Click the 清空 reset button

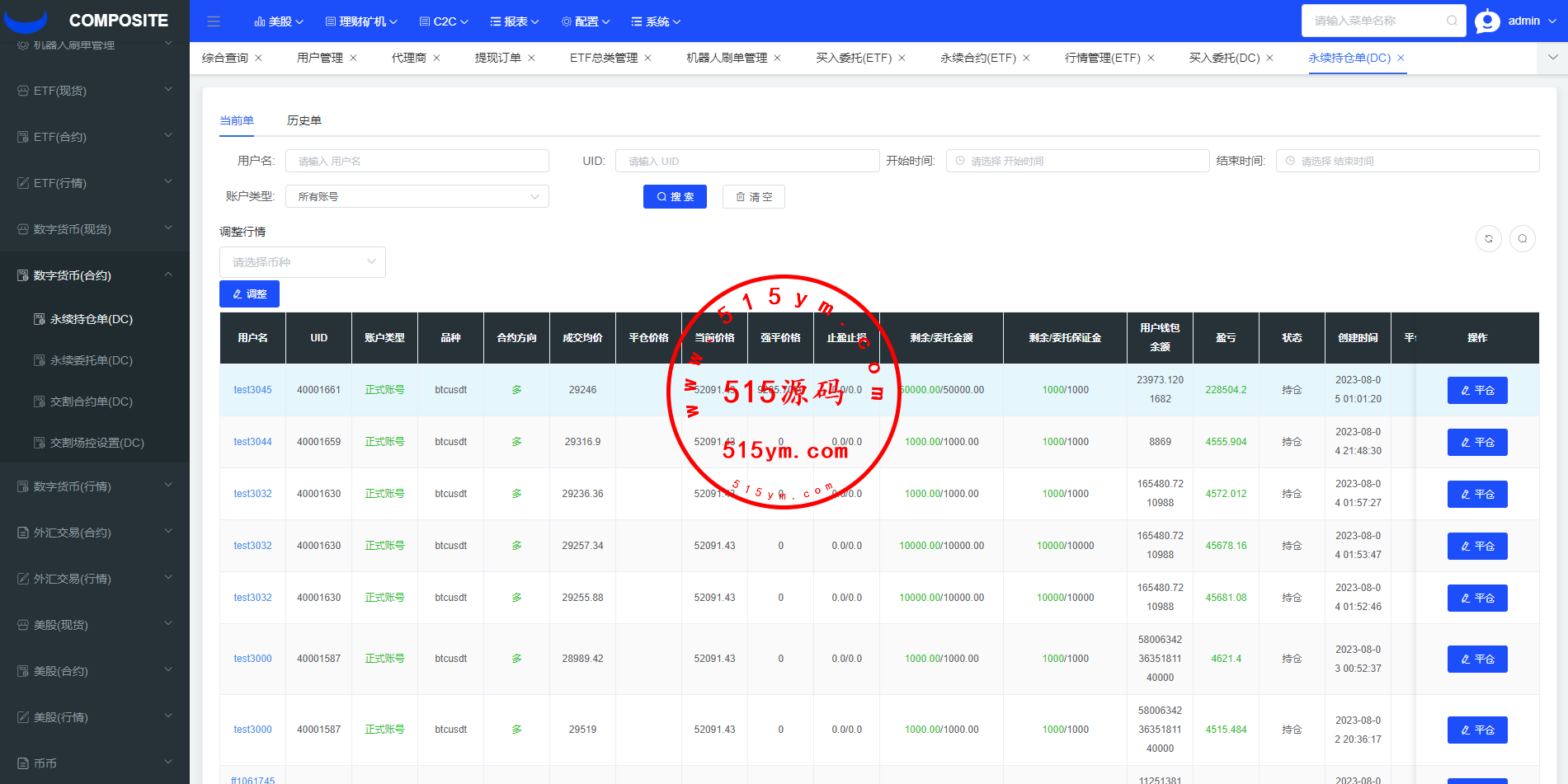(753, 197)
